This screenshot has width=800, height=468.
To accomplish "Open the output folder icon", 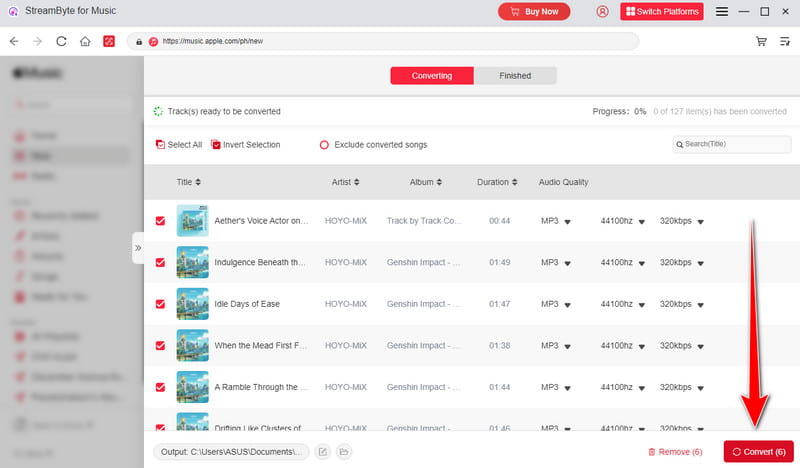I will pyautogui.click(x=343, y=452).
